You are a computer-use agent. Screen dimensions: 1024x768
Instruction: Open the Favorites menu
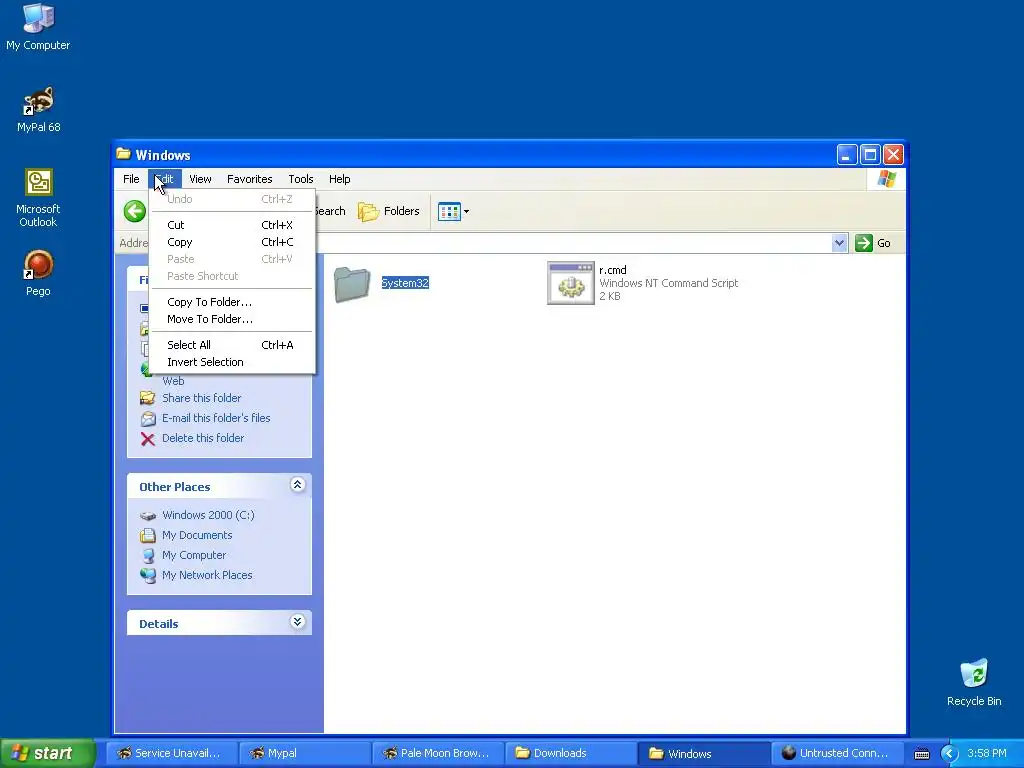(249, 179)
